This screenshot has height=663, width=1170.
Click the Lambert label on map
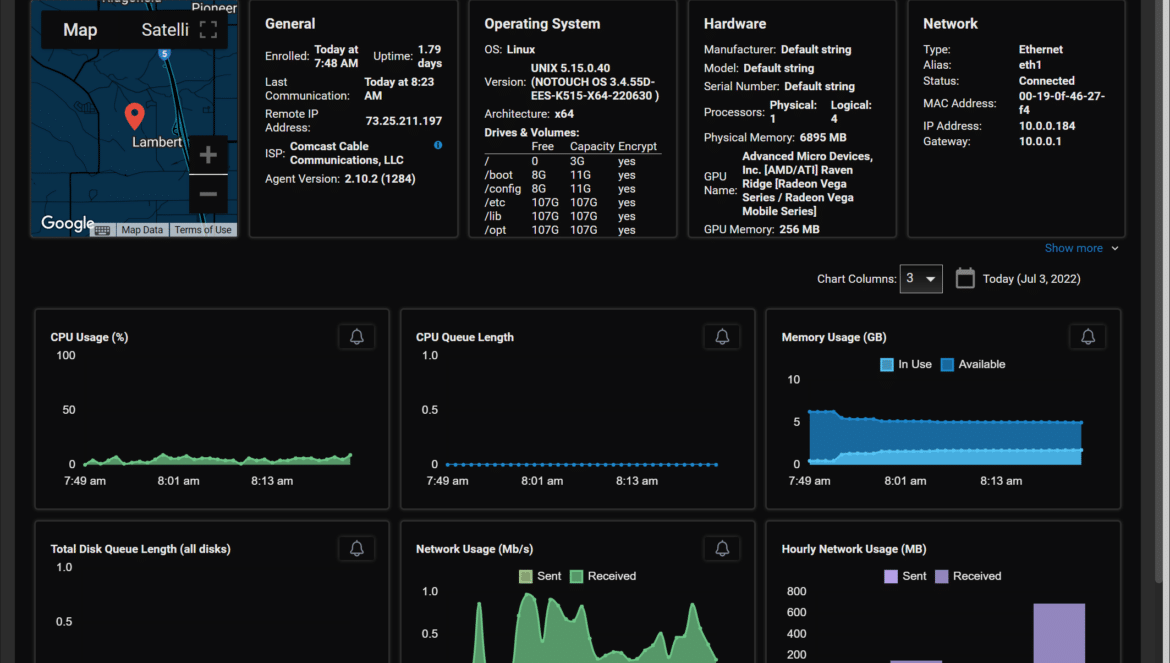click(x=157, y=142)
